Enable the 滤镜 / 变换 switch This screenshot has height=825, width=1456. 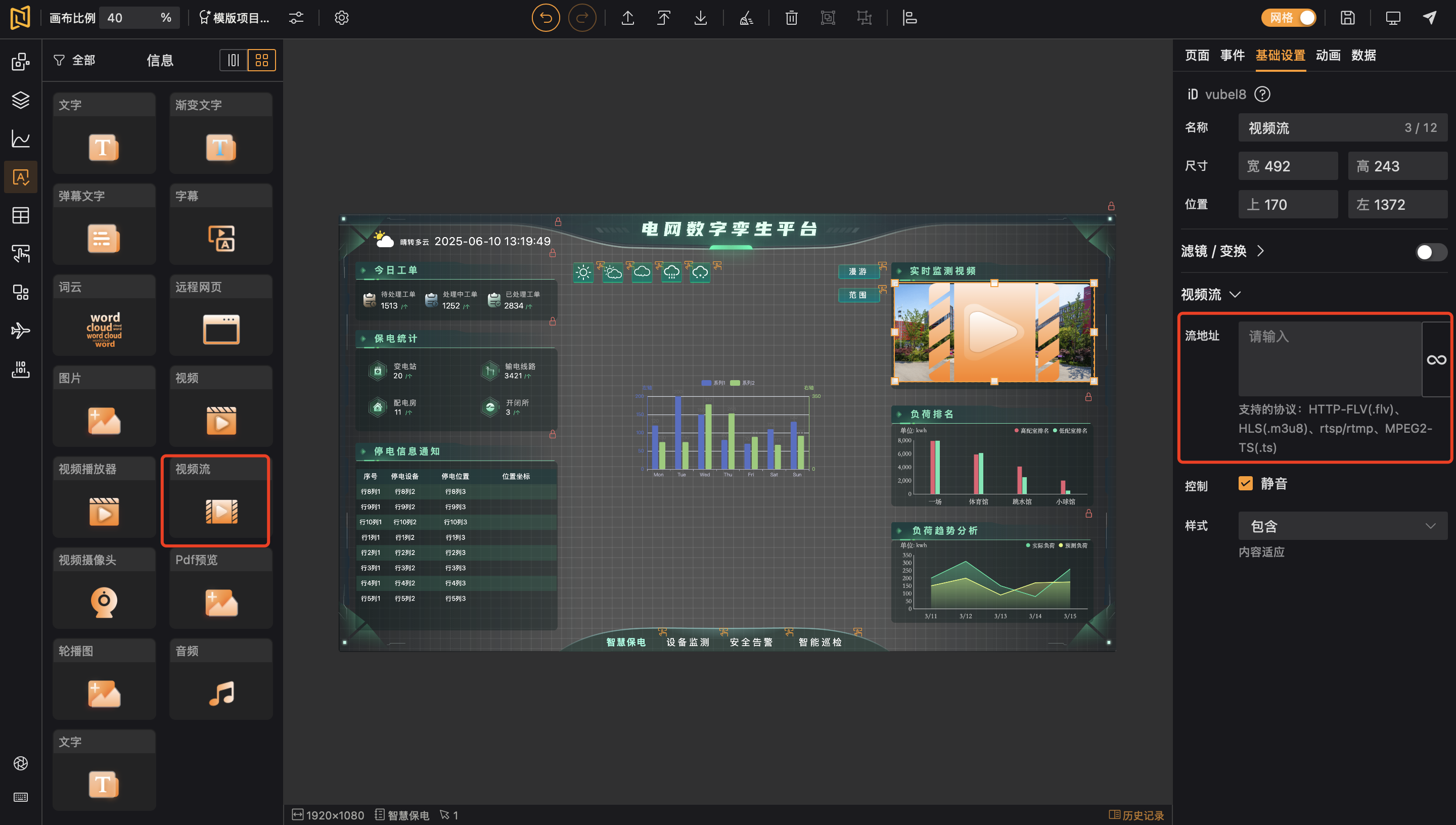point(1431,252)
